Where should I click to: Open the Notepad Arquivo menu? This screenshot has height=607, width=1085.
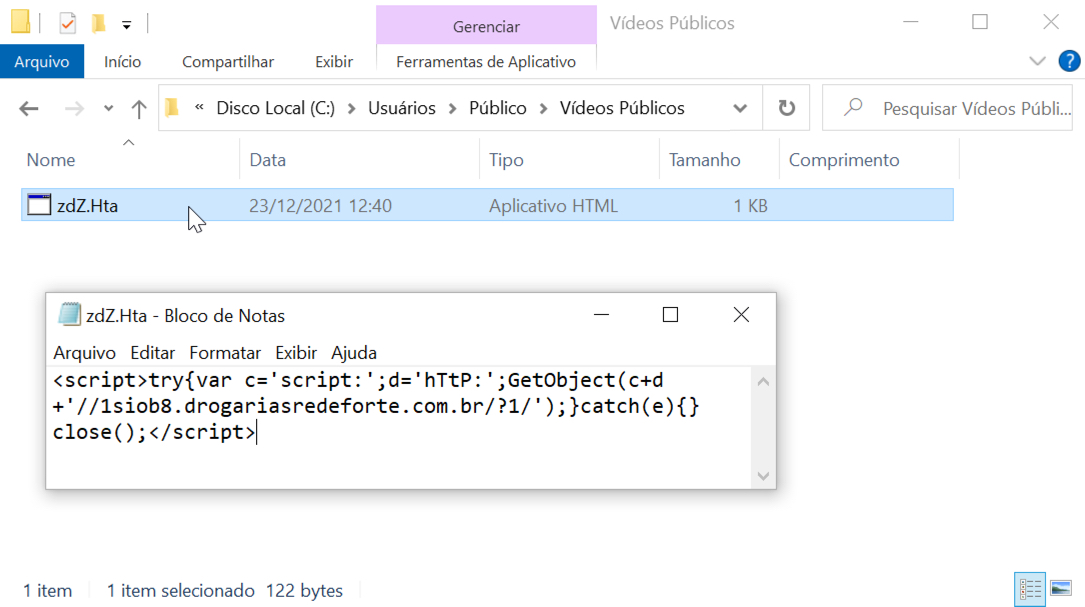[84, 353]
